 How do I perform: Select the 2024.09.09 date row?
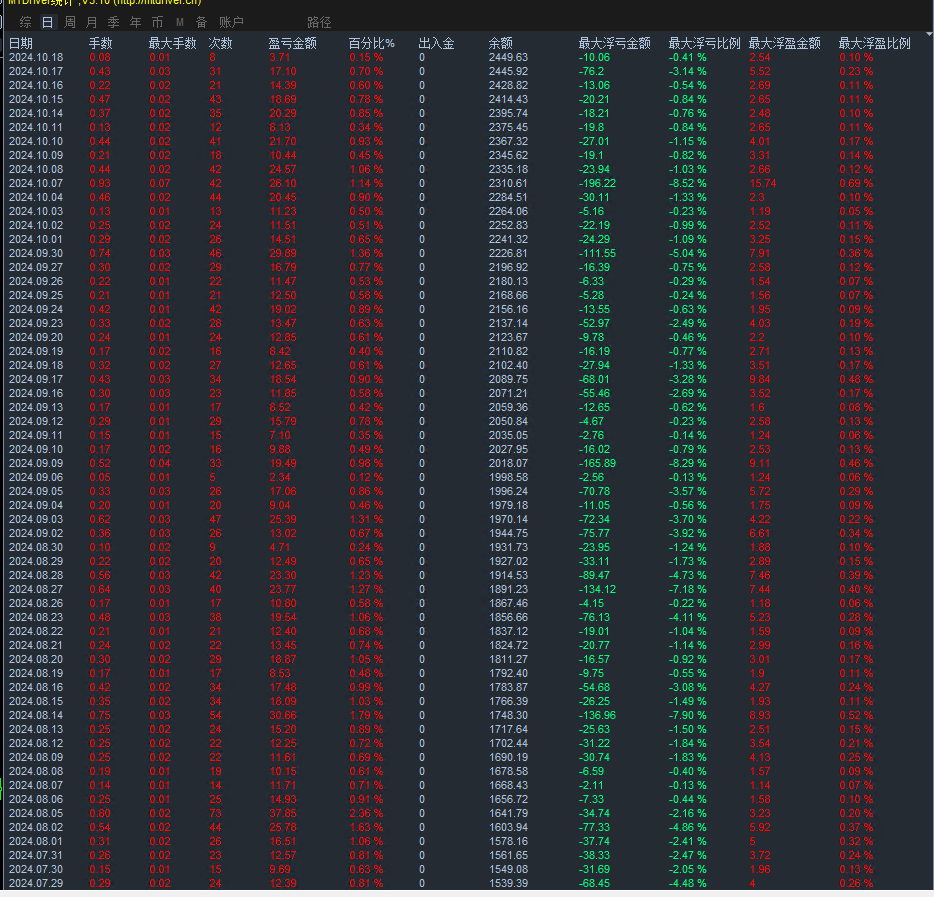tap(36, 463)
